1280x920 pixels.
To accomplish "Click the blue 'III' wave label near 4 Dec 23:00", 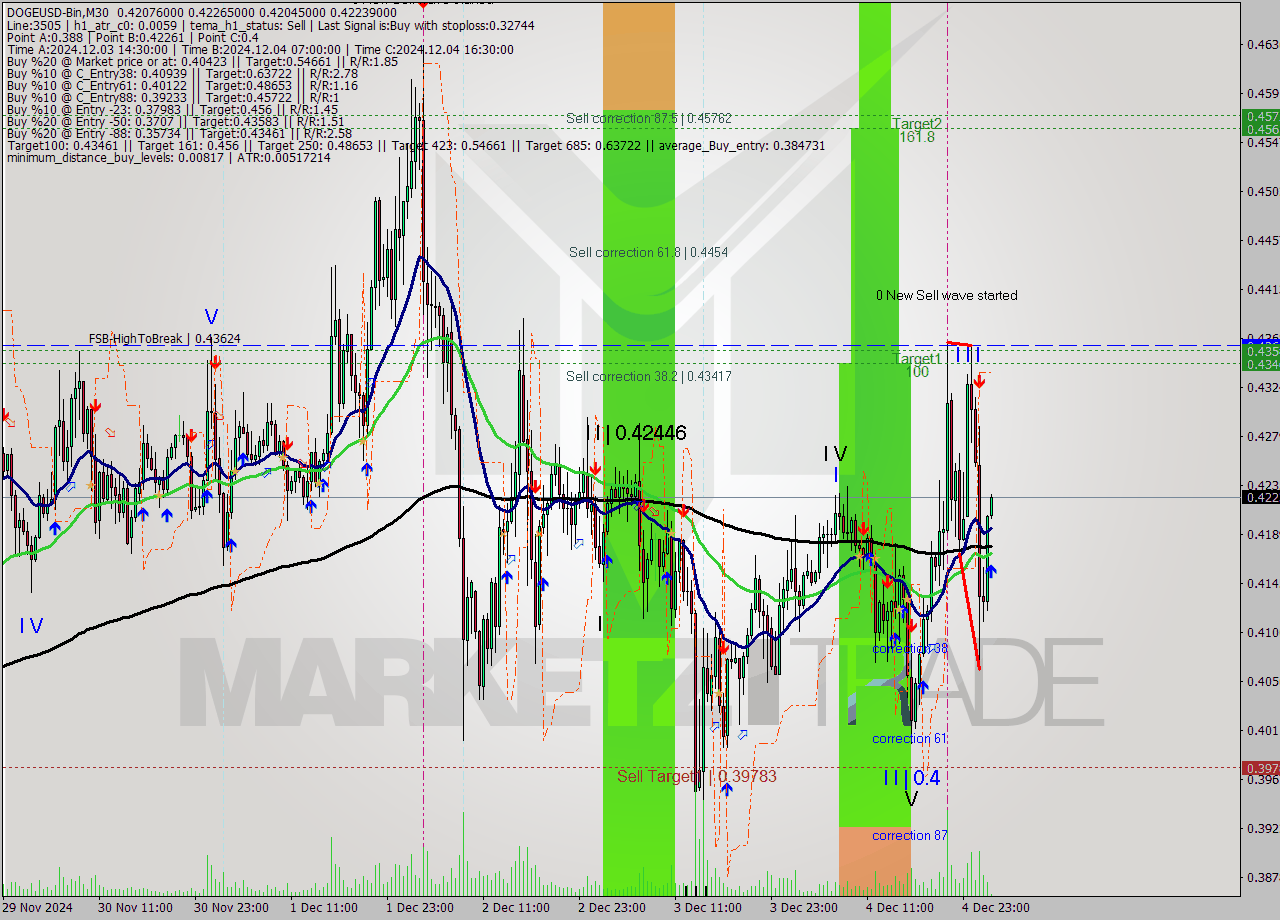I will (x=967, y=354).
